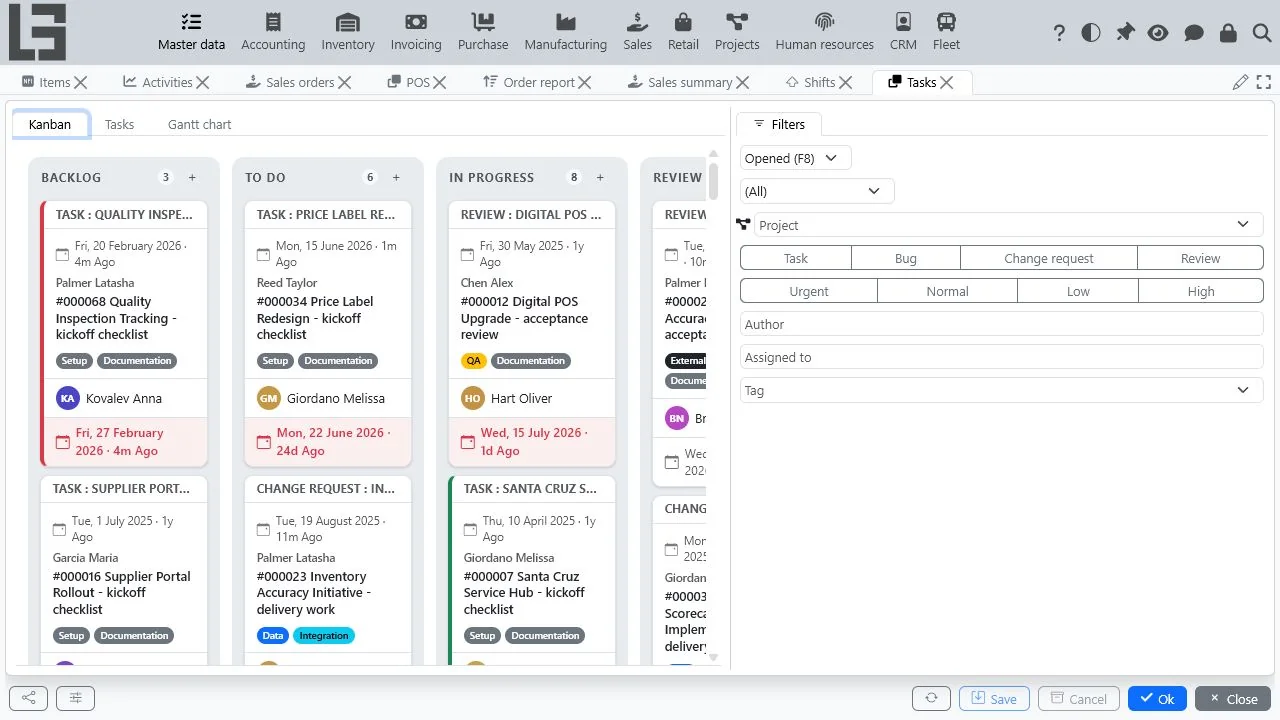Click the Save button
Screen dimensions: 1280x720
pyautogui.click(x=994, y=698)
